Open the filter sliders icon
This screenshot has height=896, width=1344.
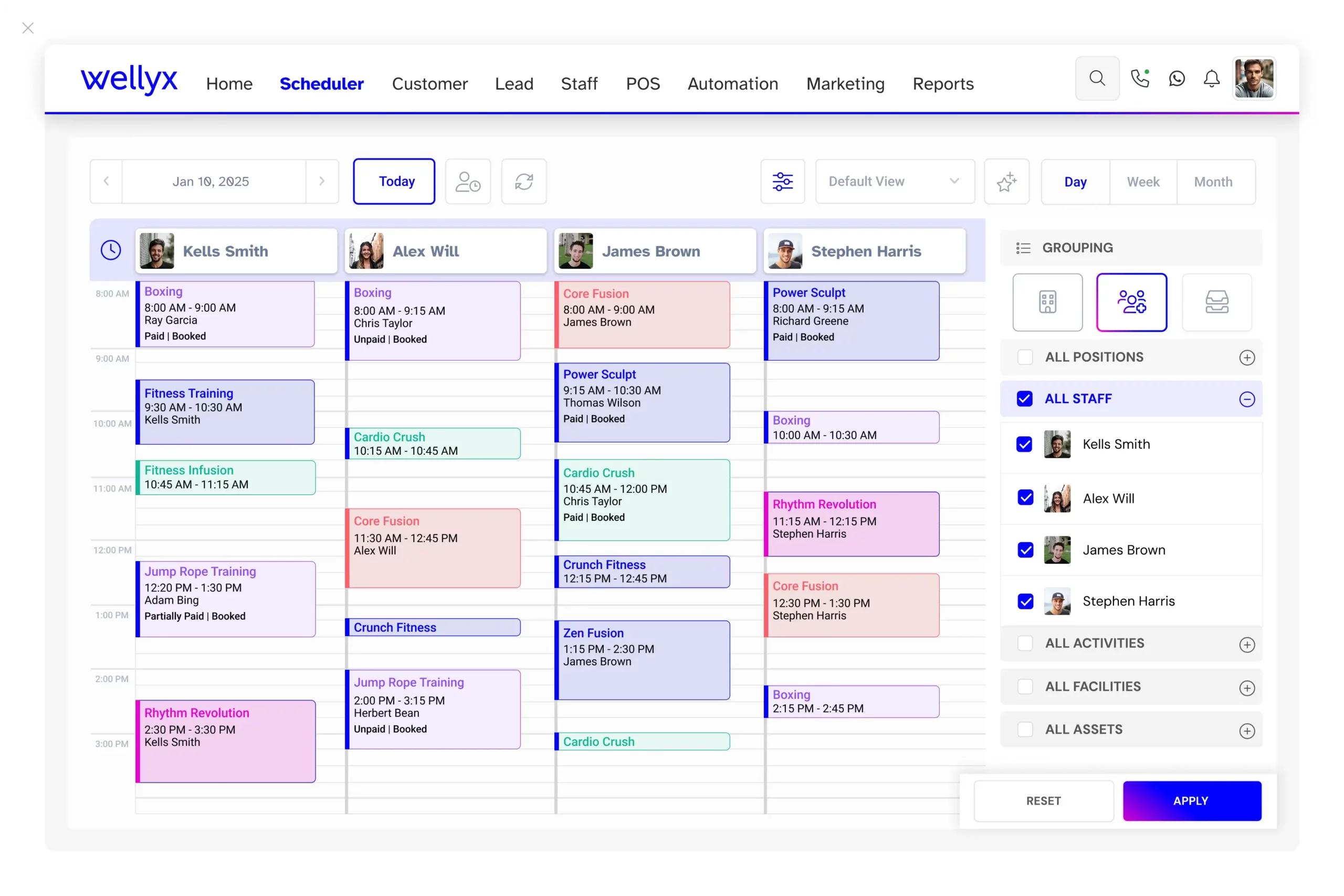[x=782, y=182]
